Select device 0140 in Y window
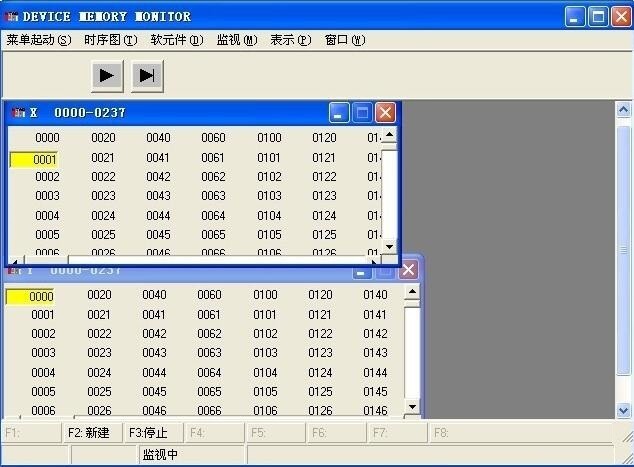634x467 pixels. [375, 295]
